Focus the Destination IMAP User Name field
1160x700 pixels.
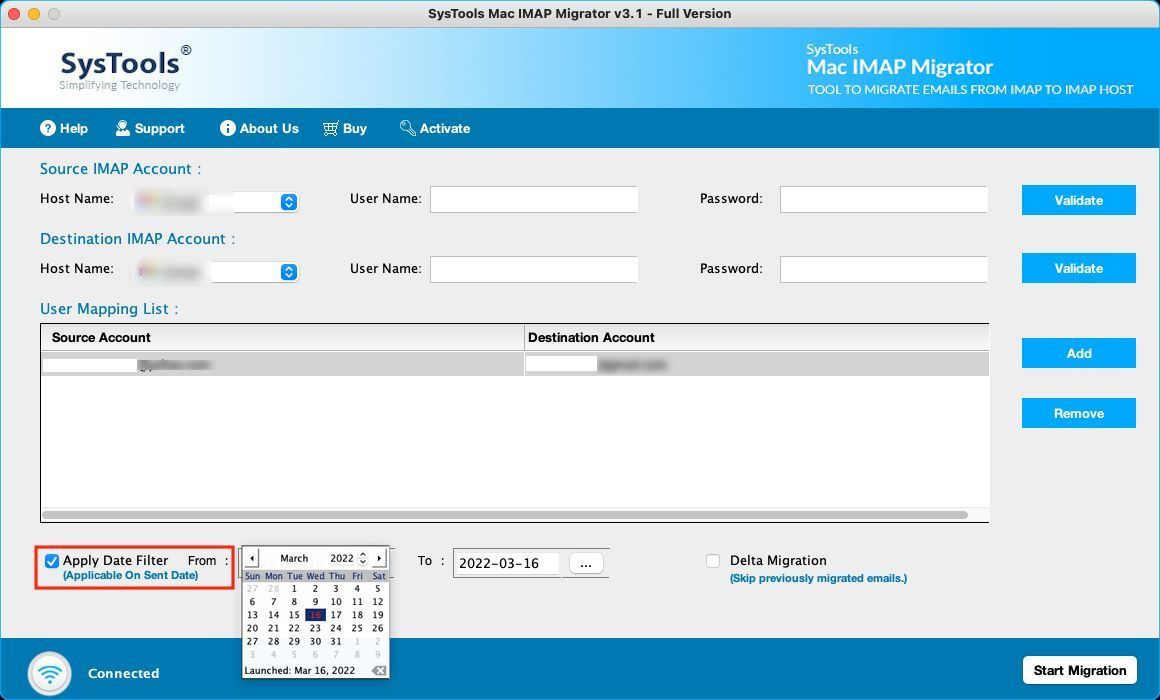coord(533,269)
